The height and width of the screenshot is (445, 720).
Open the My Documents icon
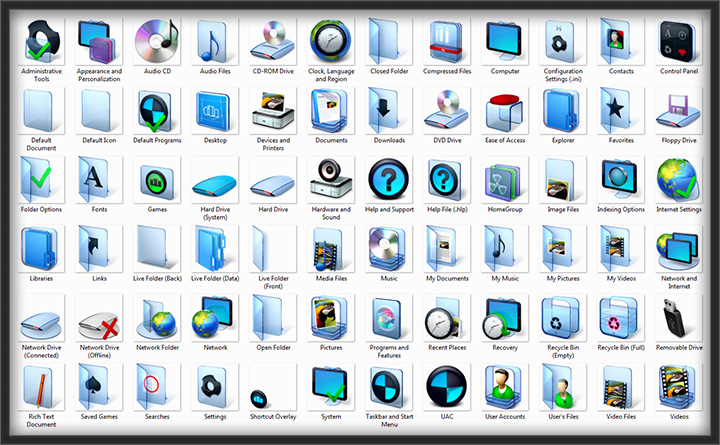pyautogui.click(x=446, y=249)
